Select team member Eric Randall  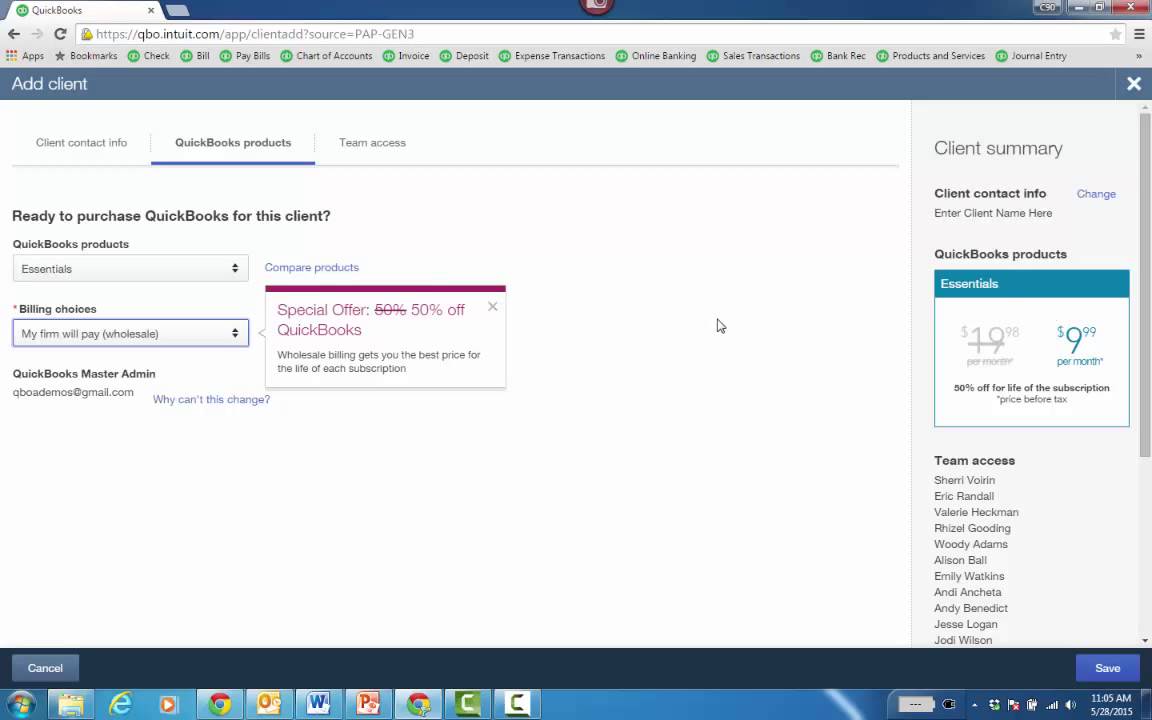click(x=964, y=496)
